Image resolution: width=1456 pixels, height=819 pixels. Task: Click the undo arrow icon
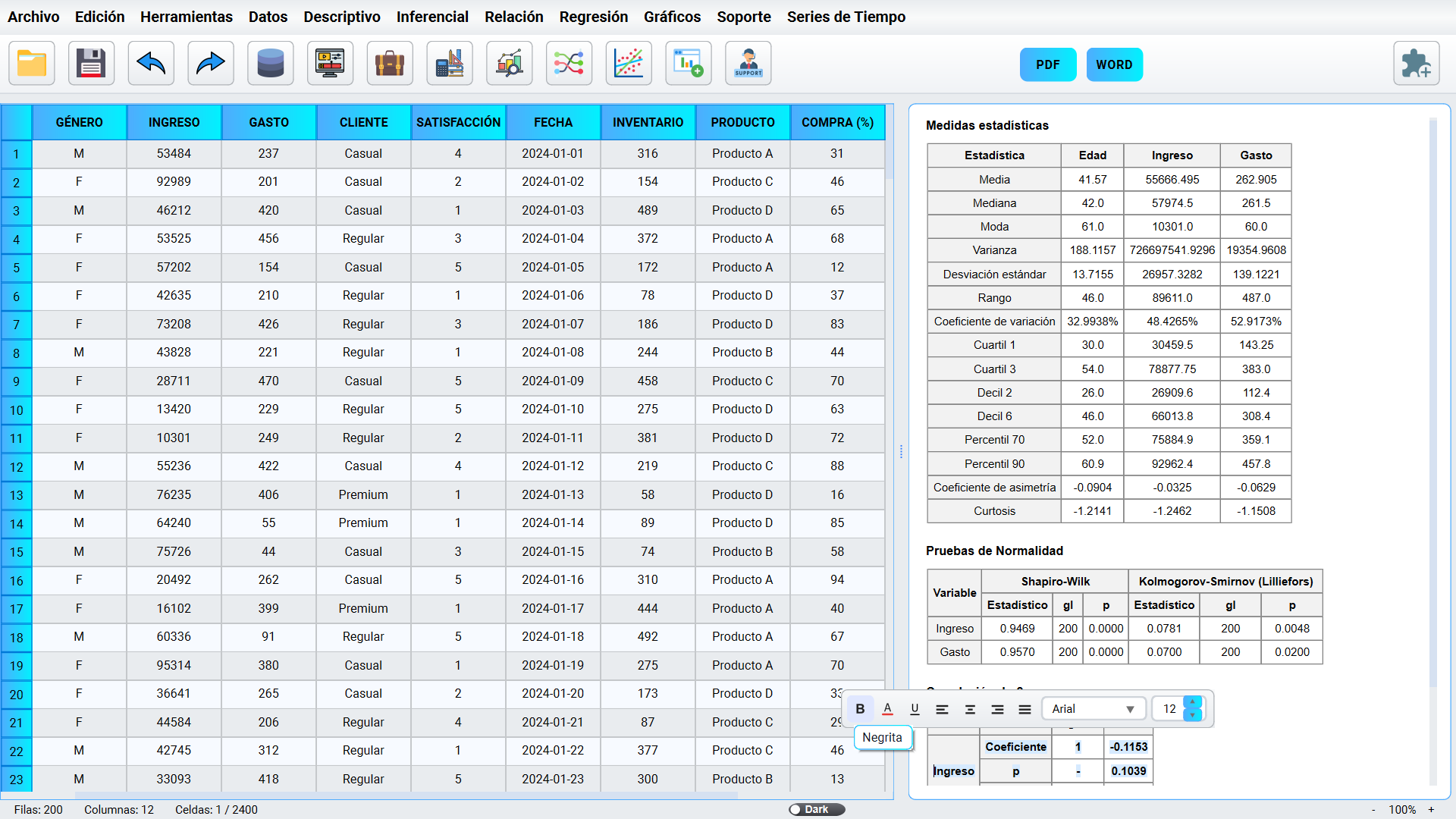(x=151, y=64)
